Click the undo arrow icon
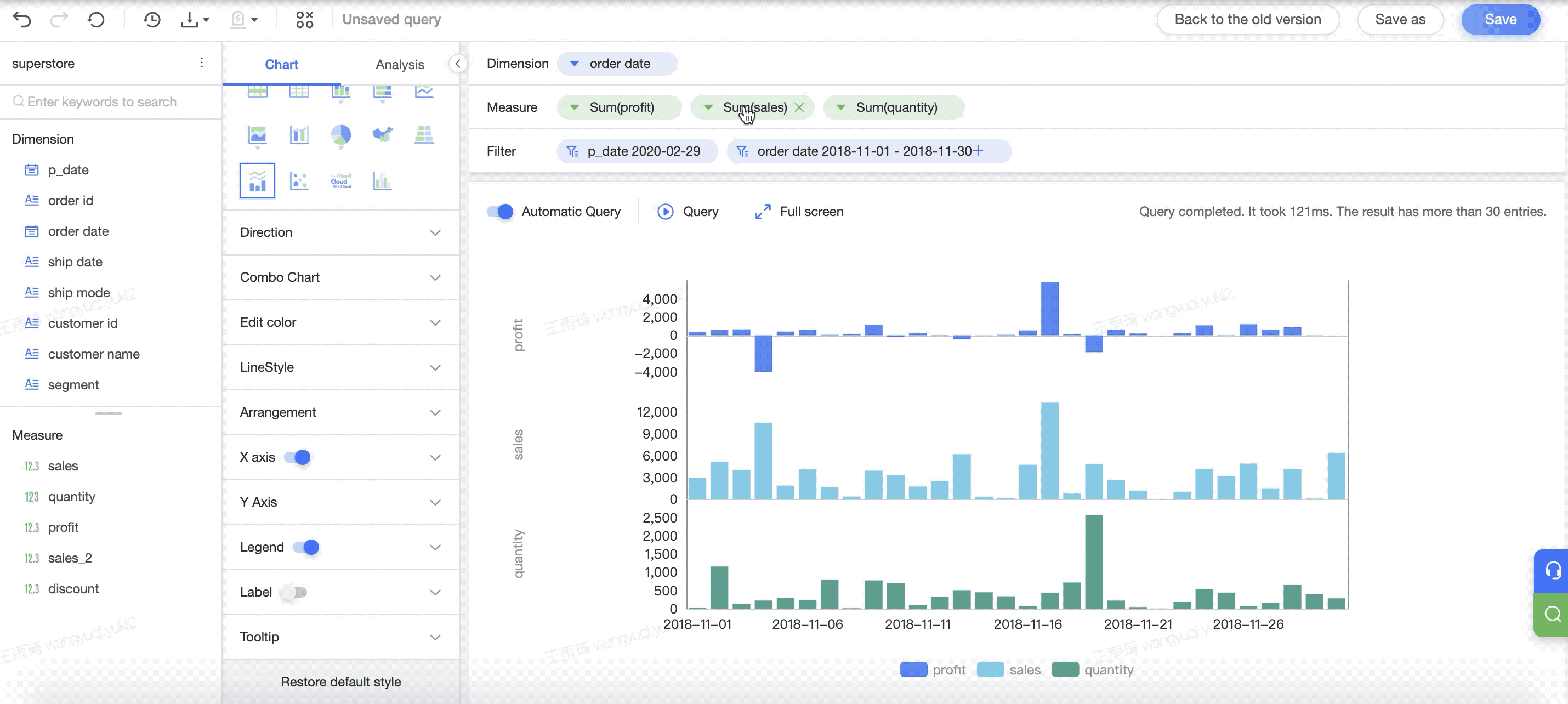The height and width of the screenshot is (704, 1568). [22, 20]
